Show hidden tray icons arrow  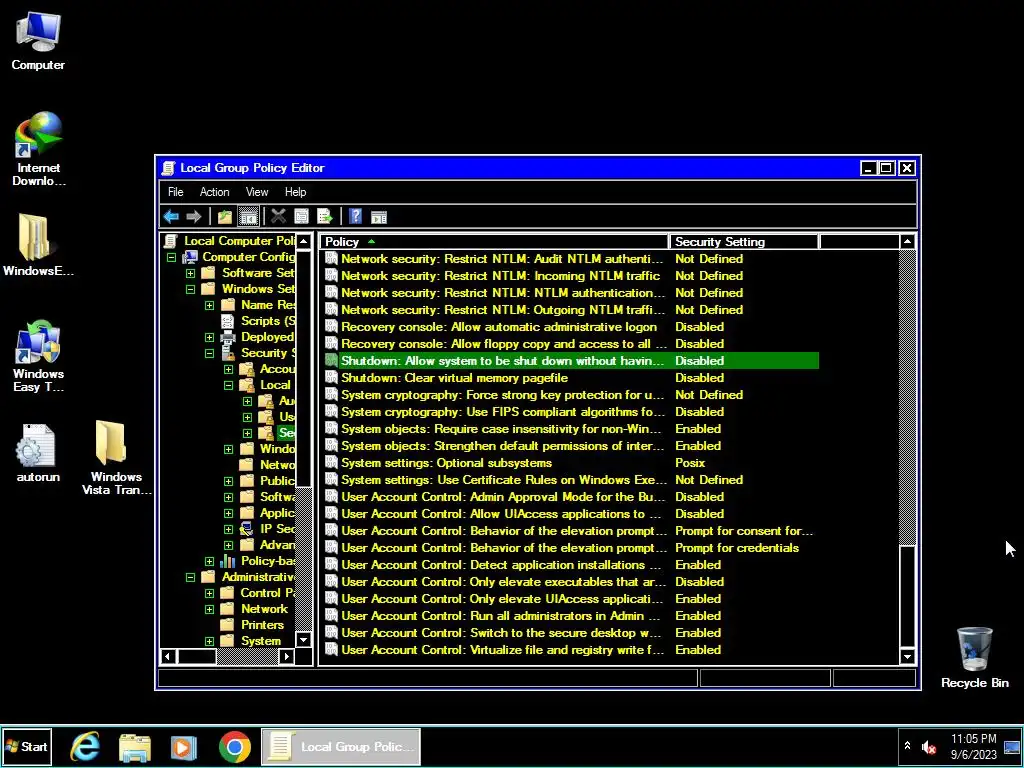[907, 746]
